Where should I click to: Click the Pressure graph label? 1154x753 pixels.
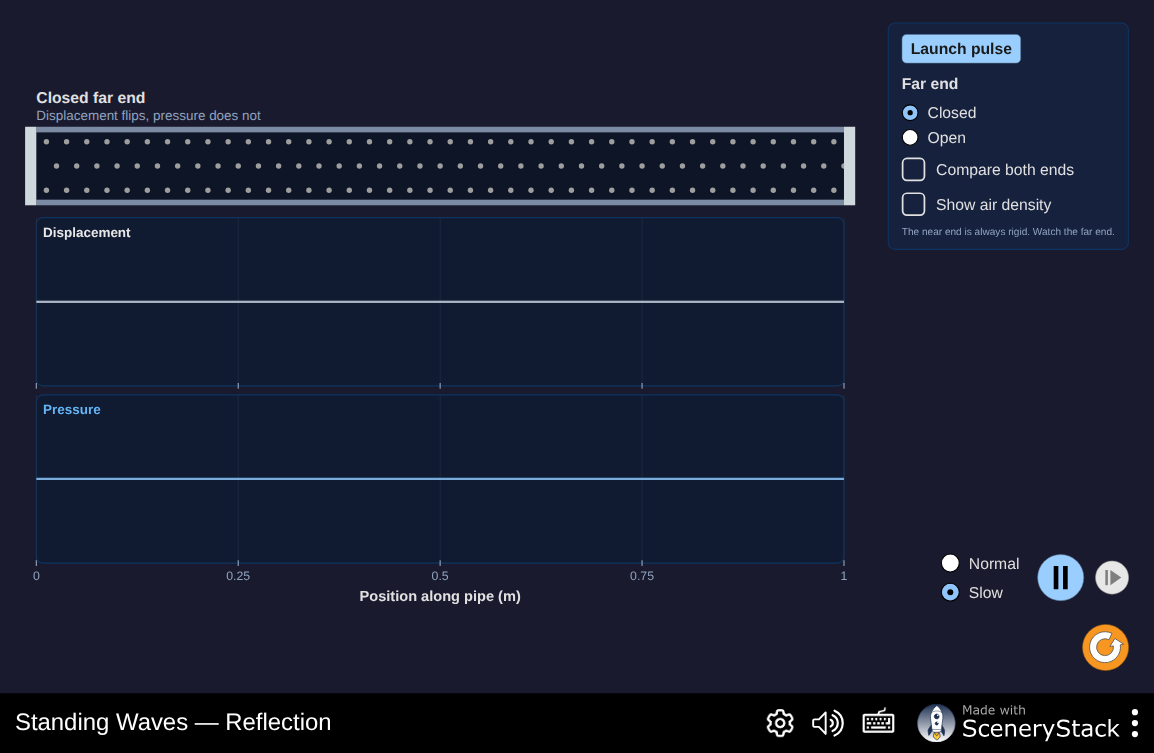(x=71, y=410)
